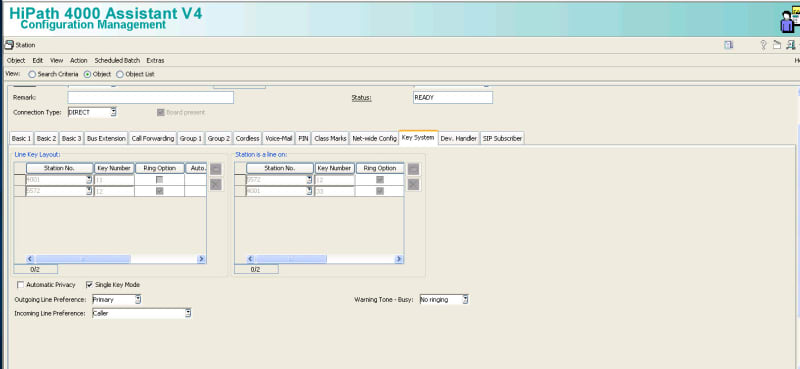Switch to the Cordless tab
Screen dimensions: 800x369
point(247,138)
